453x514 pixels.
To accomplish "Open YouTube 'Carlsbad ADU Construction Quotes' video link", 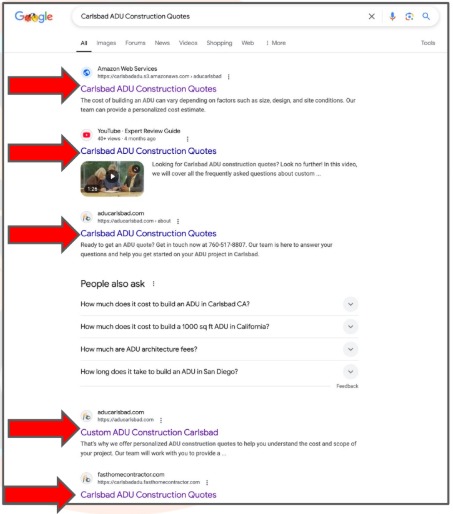I will coord(148,151).
